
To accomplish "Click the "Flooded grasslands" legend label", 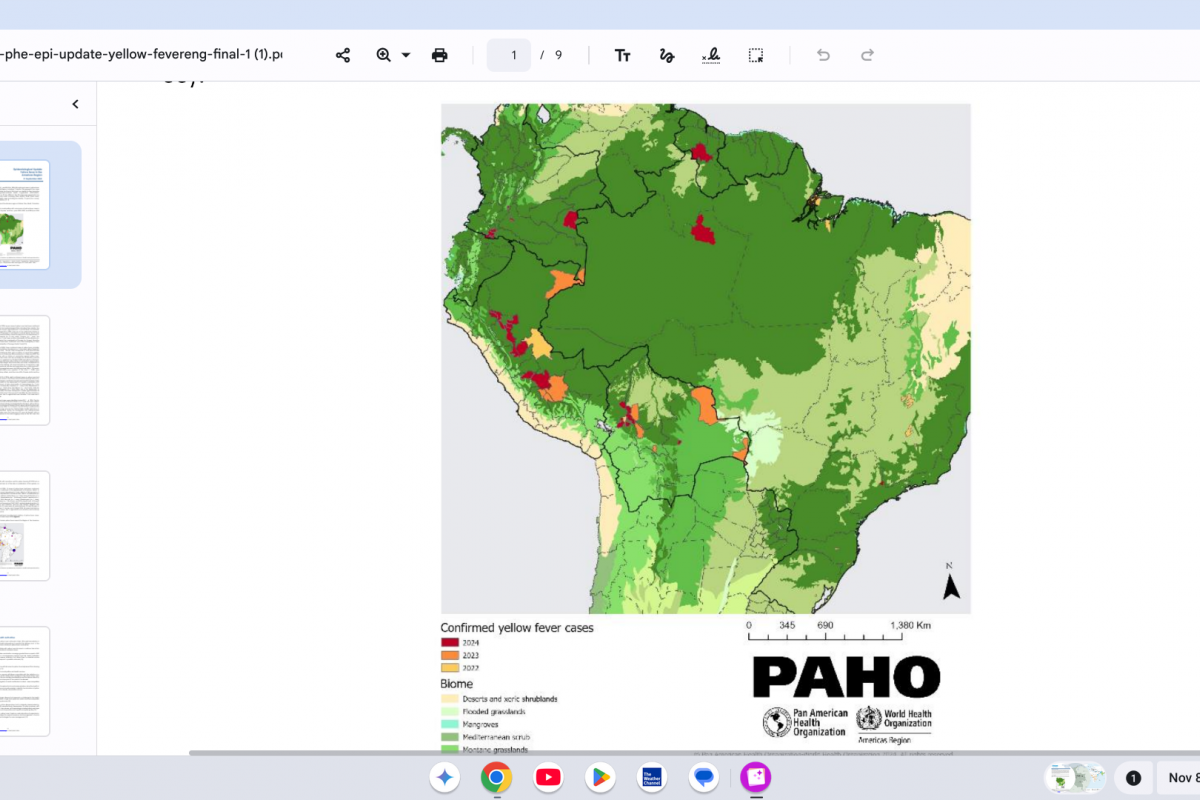I will tap(495, 711).
